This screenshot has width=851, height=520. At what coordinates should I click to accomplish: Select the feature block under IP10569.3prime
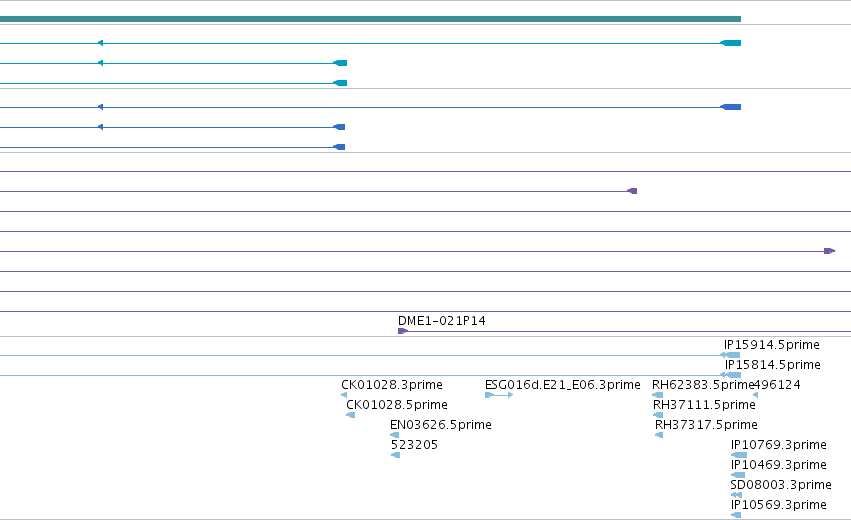click(x=736, y=515)
